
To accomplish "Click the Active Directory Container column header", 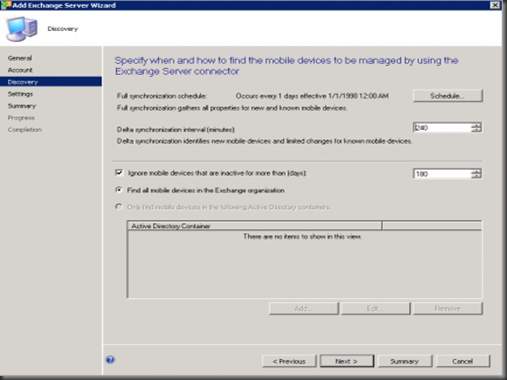I will (254, 226).
